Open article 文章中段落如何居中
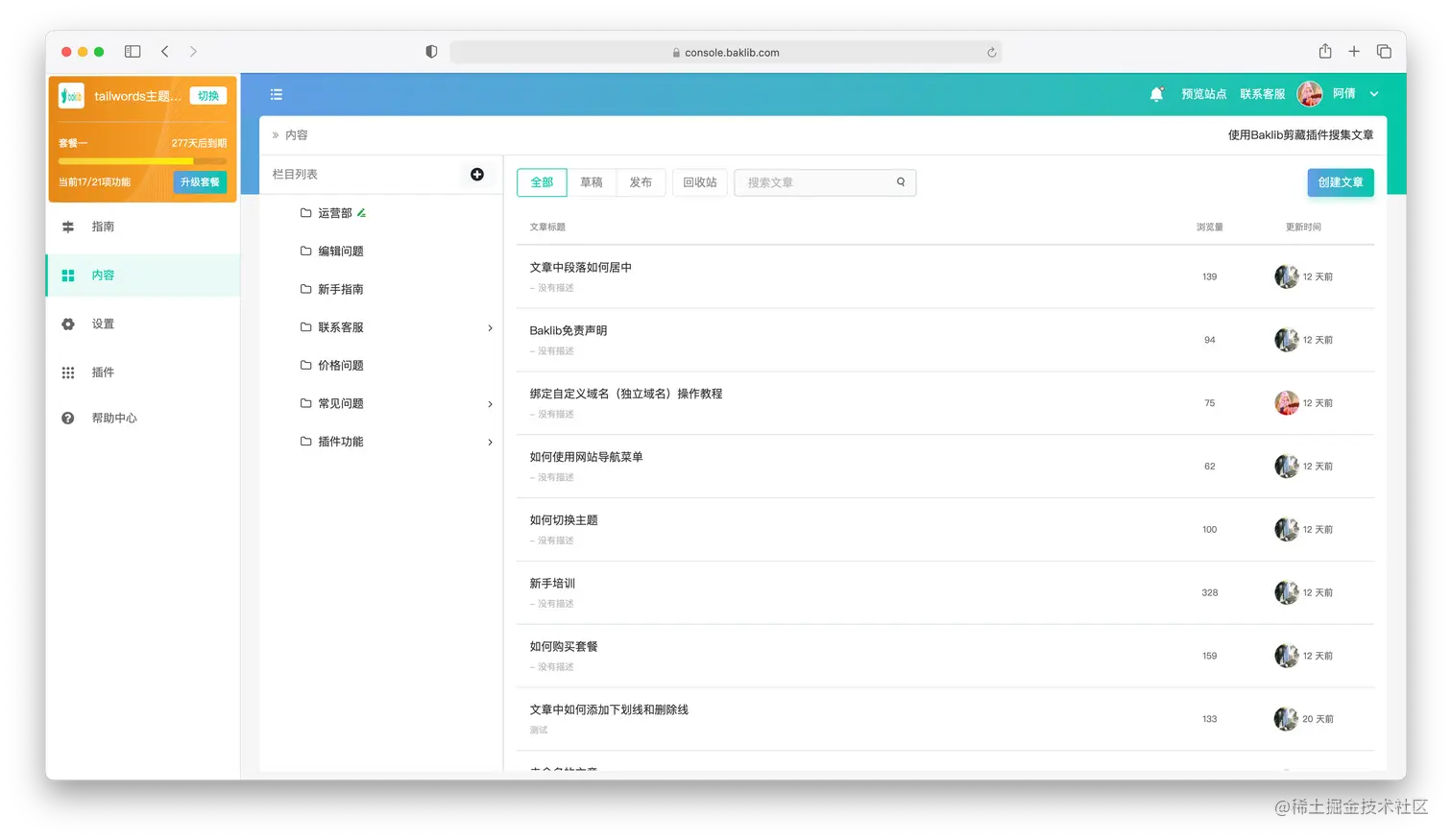This screenshot has height=840, width=1452. (x=580, y=268)
